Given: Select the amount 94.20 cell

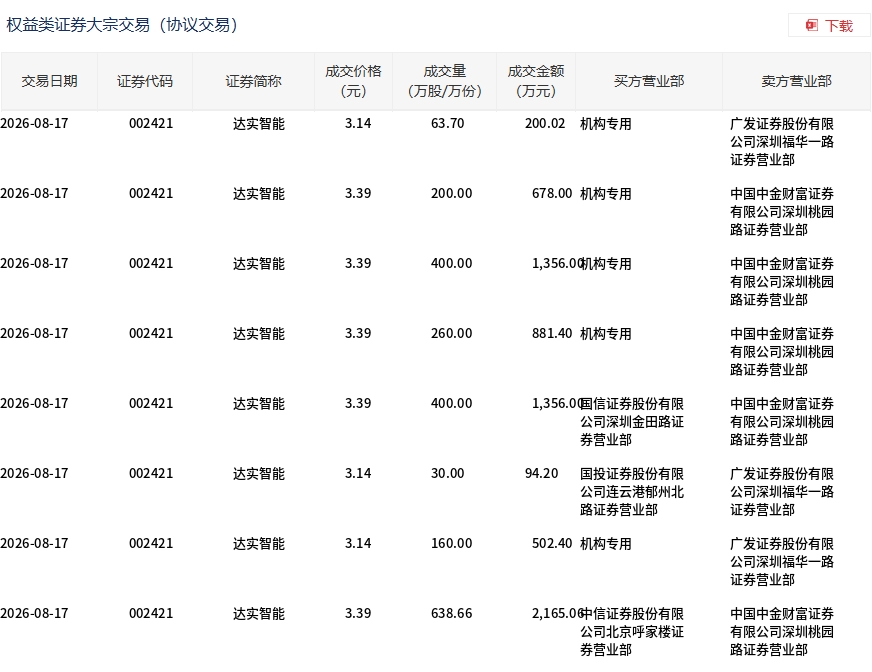Looking at the screenshot, I should pos(542,474).
